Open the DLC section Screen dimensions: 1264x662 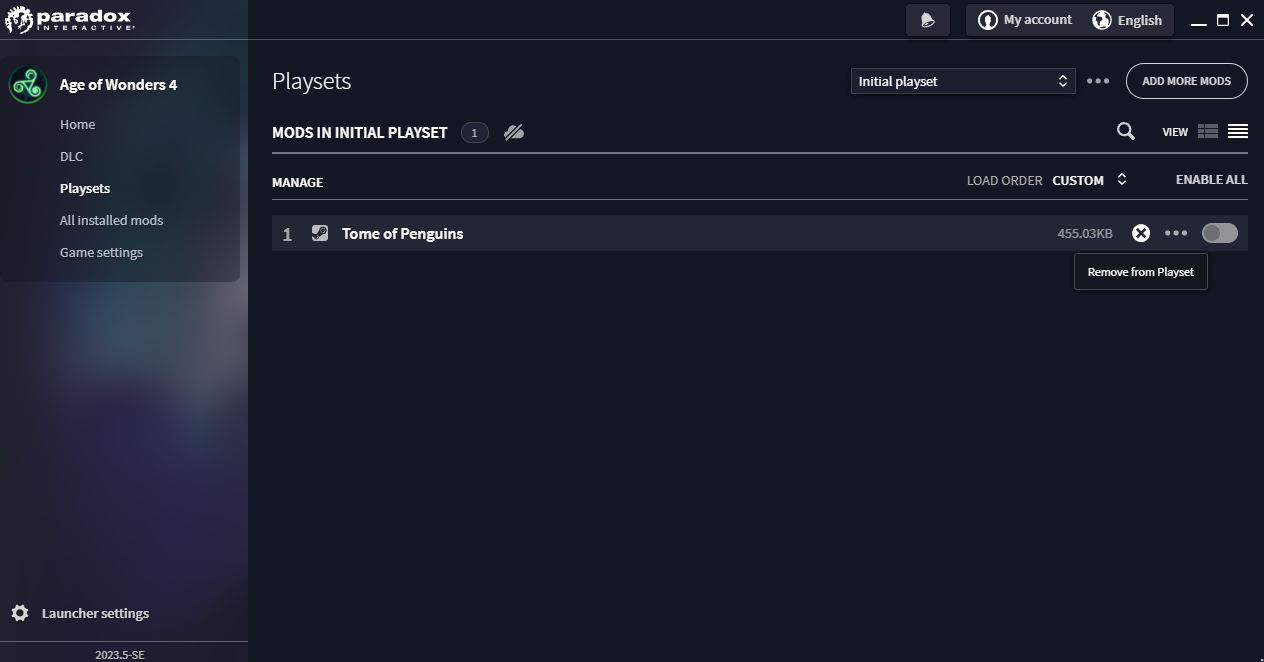(x=71, y=156)
